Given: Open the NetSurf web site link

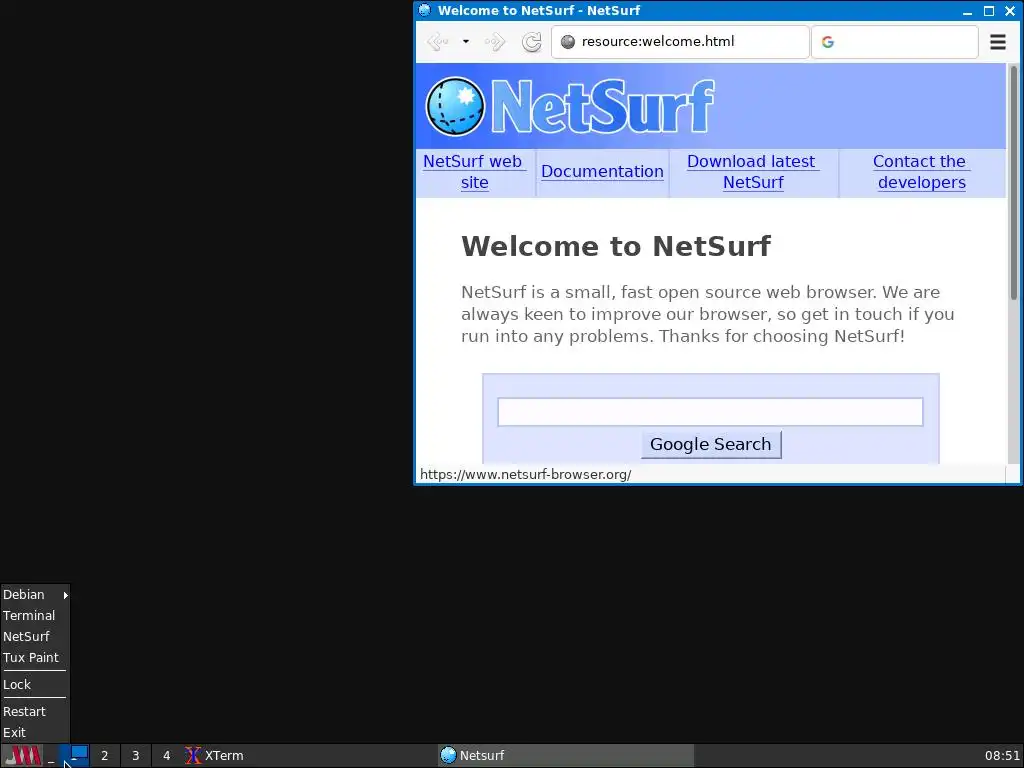Looking at the screenshot, I should click(474, 172).
